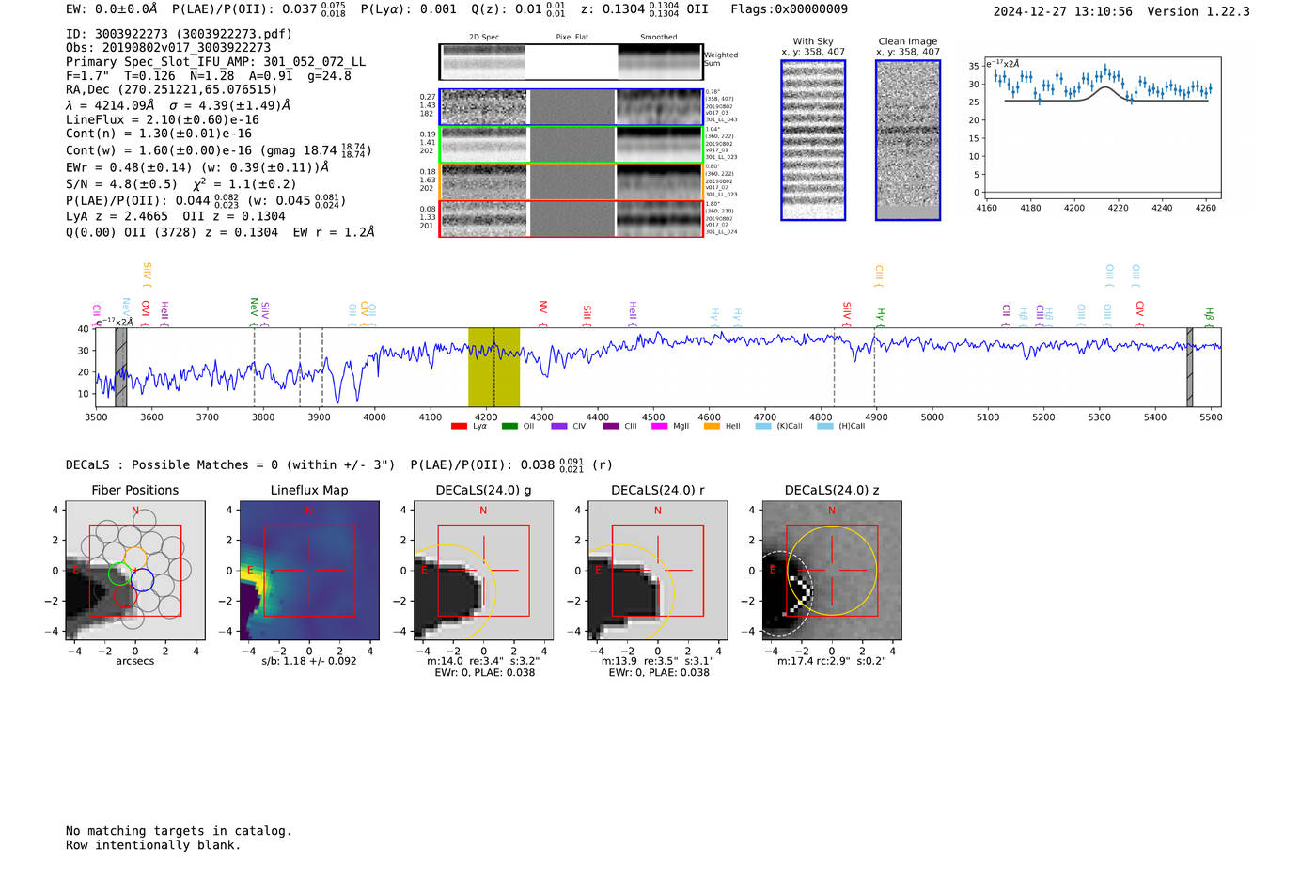The image size is (1316, 896).
Task: Click the yellow highlighted band in spectrum
Action: [493, 367]
